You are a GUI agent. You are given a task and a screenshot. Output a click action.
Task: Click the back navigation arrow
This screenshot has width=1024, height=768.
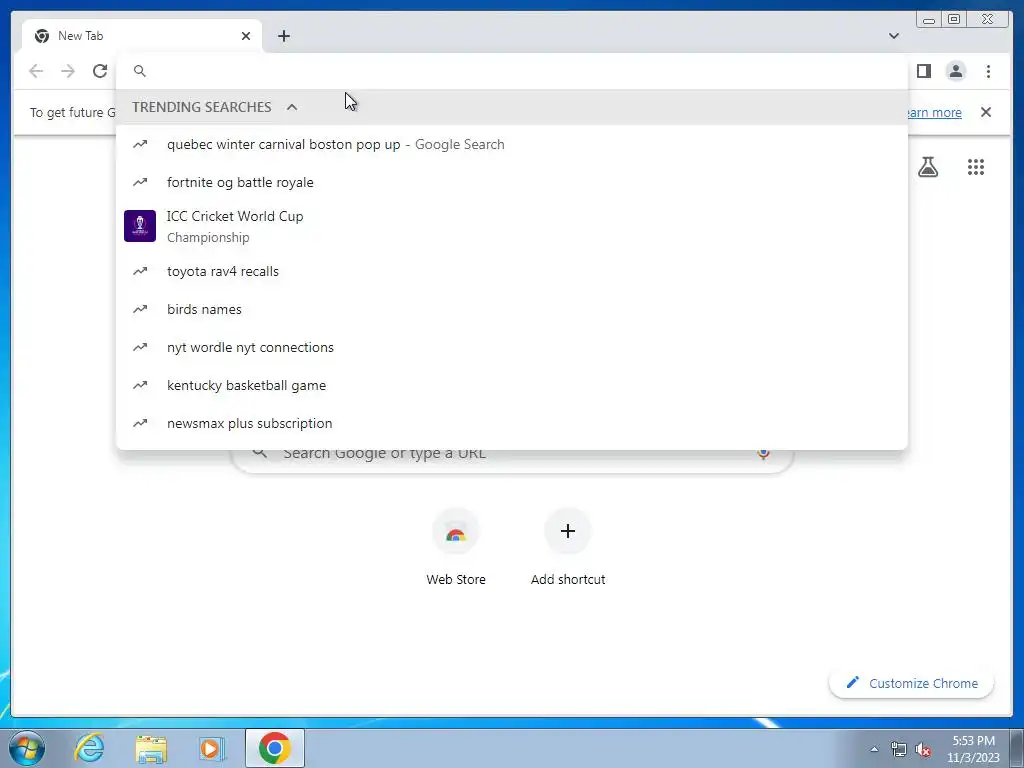[36, 71]
